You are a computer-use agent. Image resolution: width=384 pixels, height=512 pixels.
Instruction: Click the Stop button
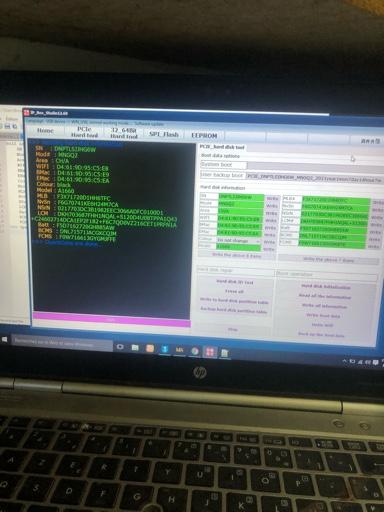[x=233, y=329]
